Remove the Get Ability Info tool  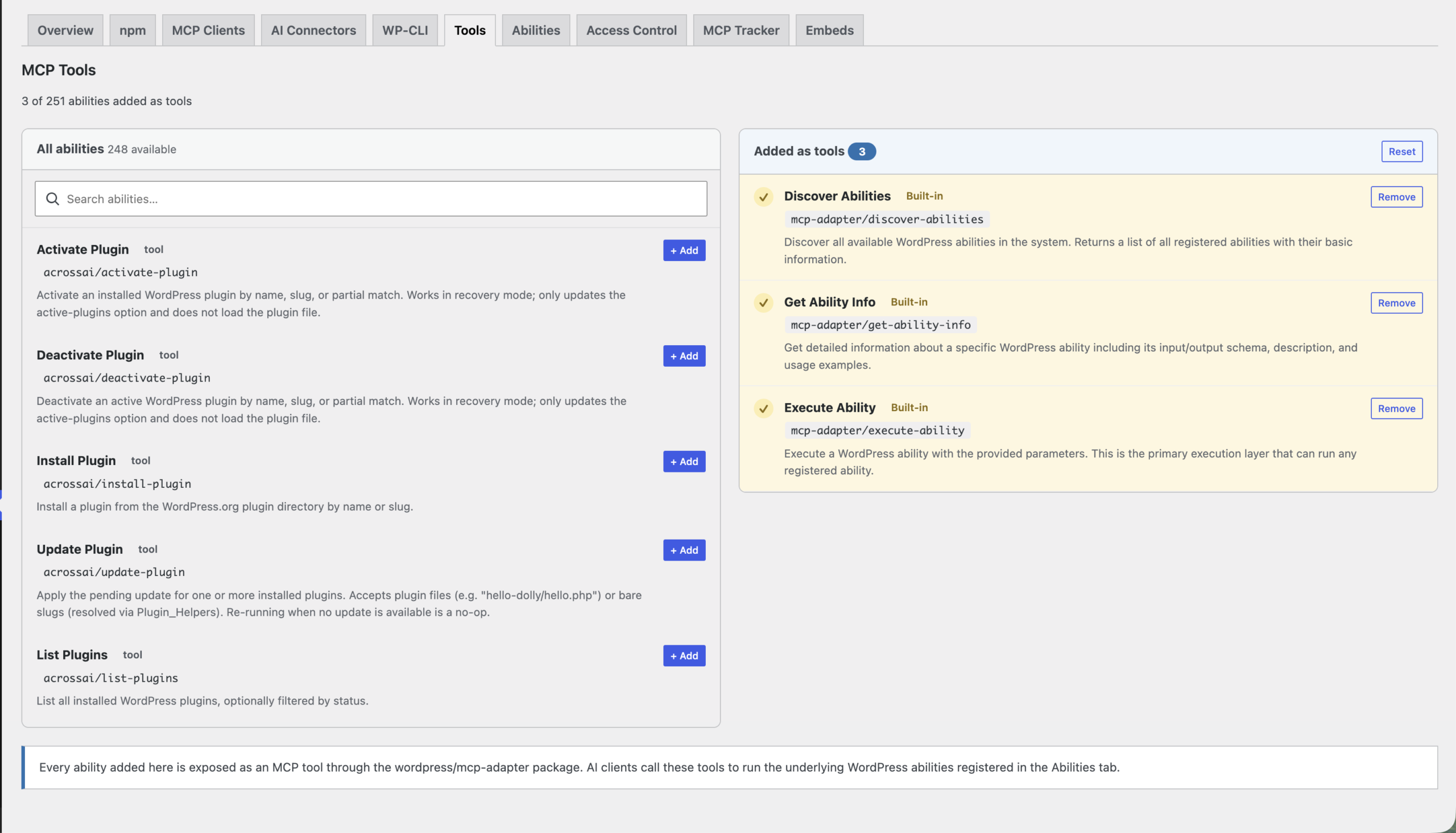pyautogui.click(x=1396, y=302)
